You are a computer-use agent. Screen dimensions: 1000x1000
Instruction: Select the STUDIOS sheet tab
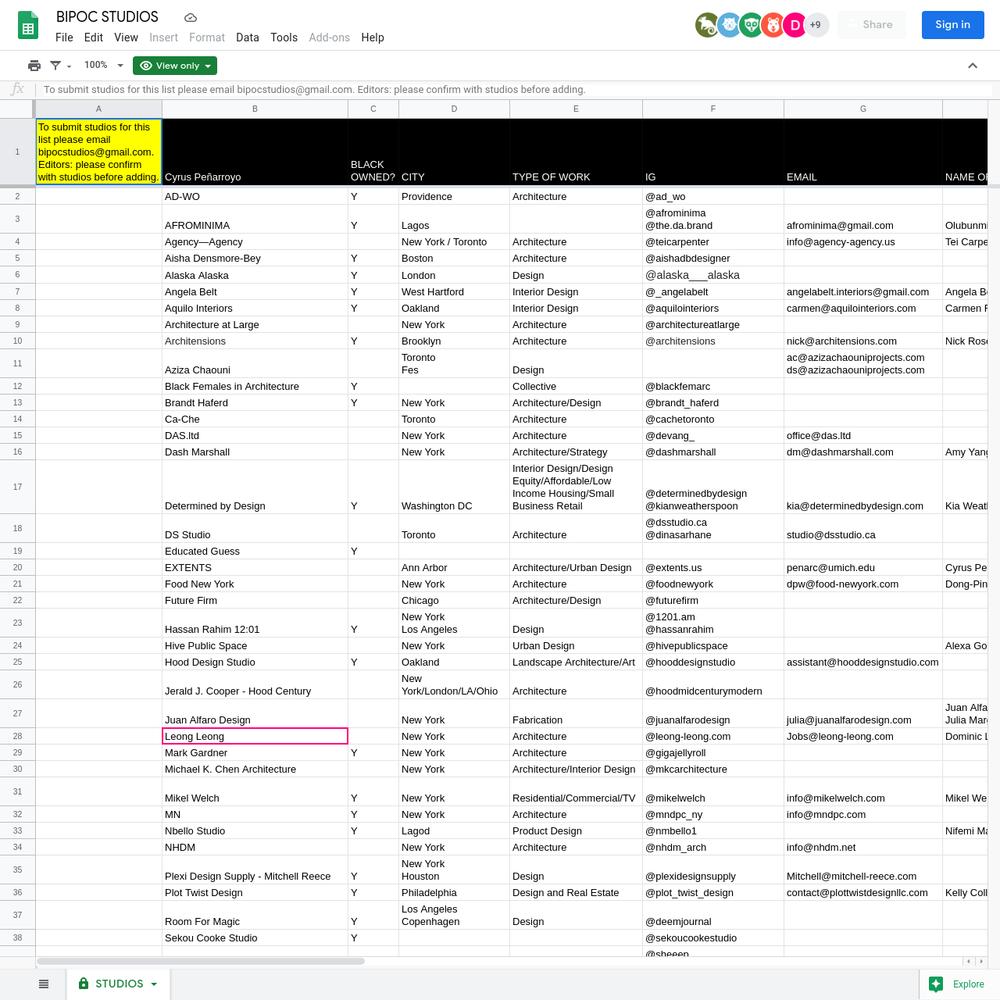pos(118,984)
